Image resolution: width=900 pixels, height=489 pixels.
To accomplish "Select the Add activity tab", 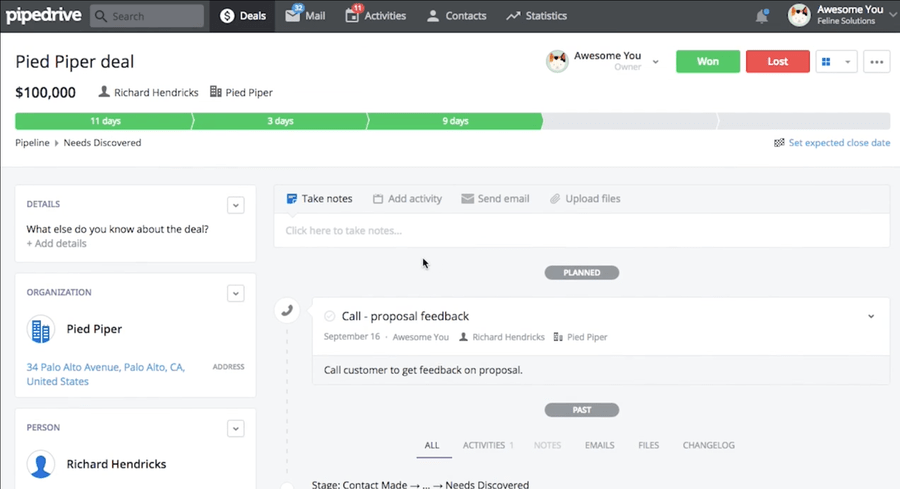I will point(408,199).
